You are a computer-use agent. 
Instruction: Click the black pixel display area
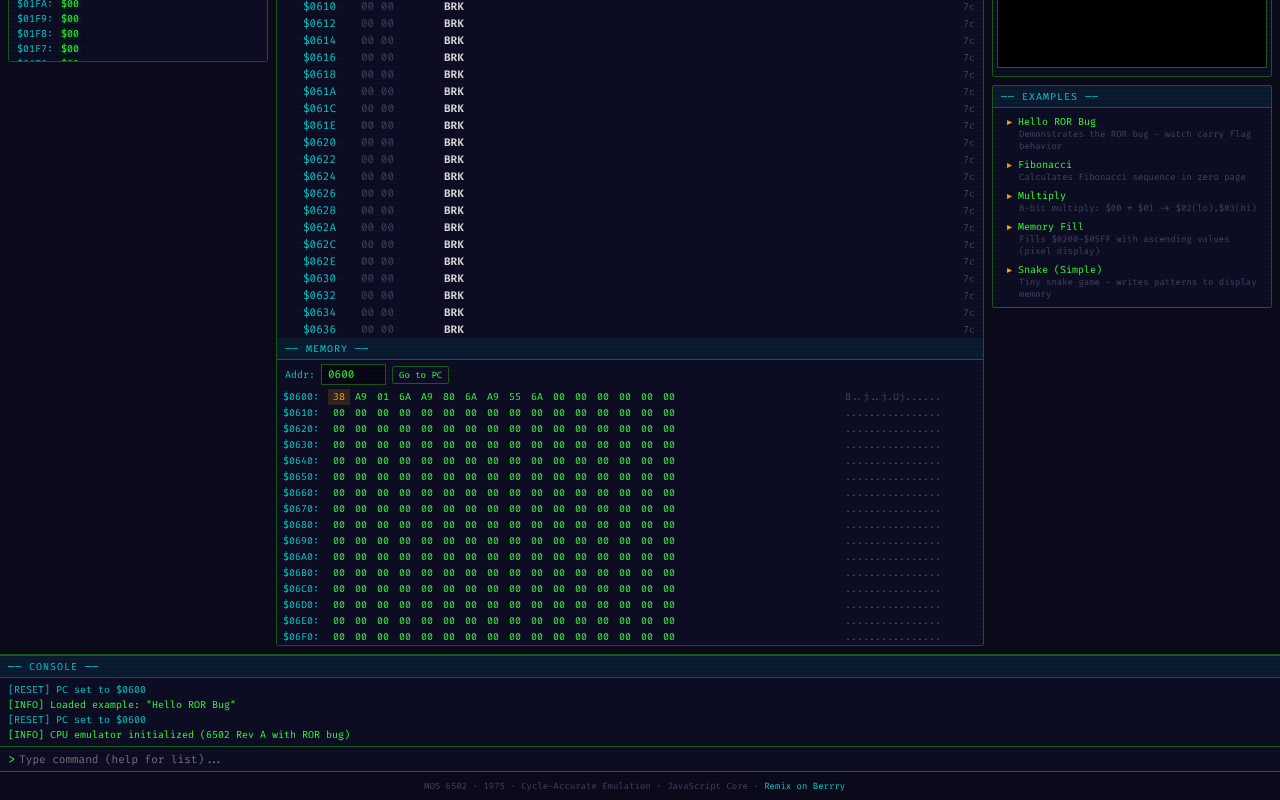(x=1132, y=33)
